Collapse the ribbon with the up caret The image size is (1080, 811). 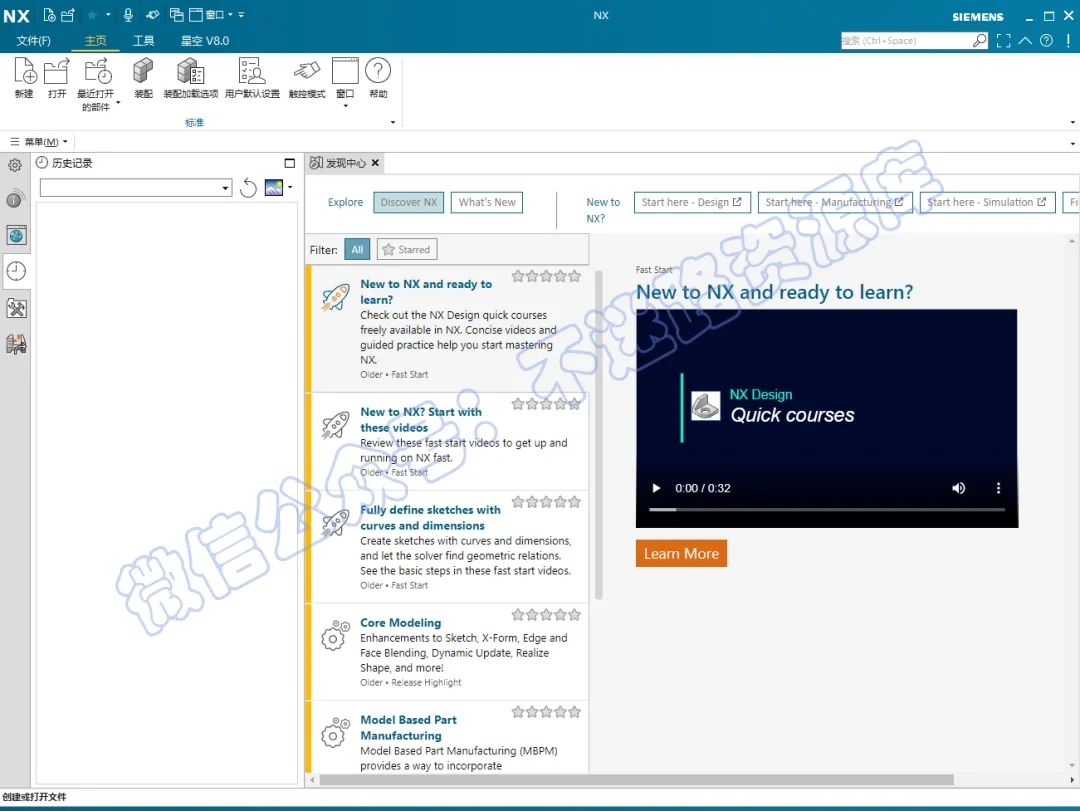tap(1025, 41)
